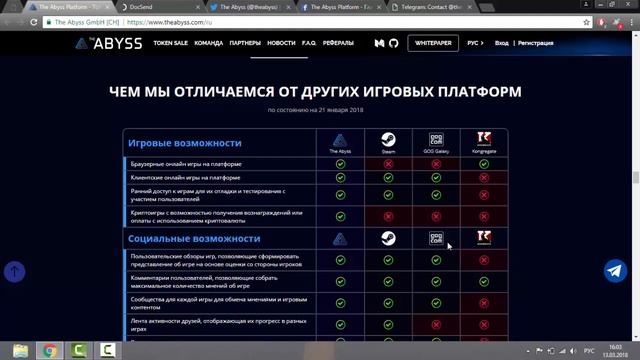Click the Chrome icon in the taskbar

[50, 351]
